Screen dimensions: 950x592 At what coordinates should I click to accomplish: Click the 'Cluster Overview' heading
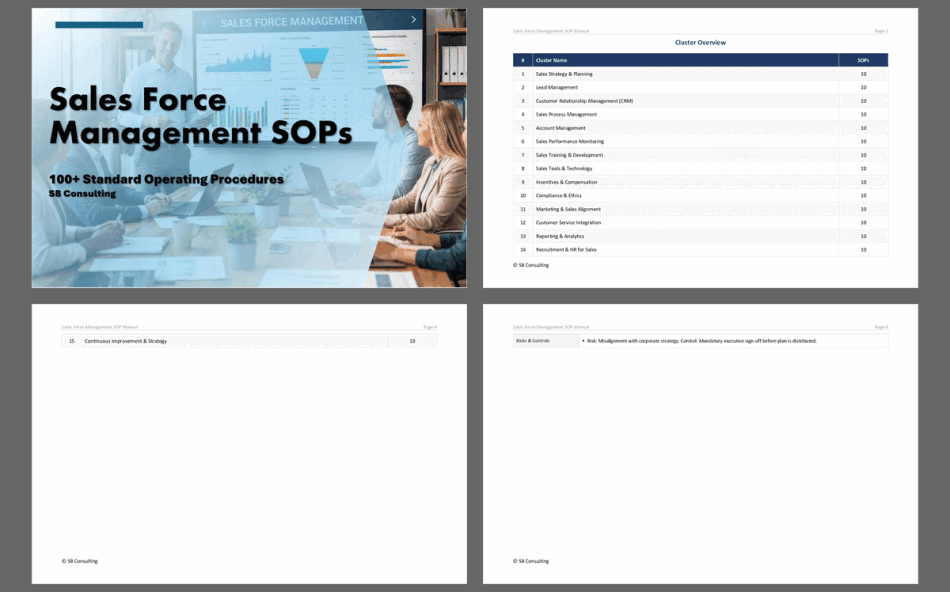point(700,43)
